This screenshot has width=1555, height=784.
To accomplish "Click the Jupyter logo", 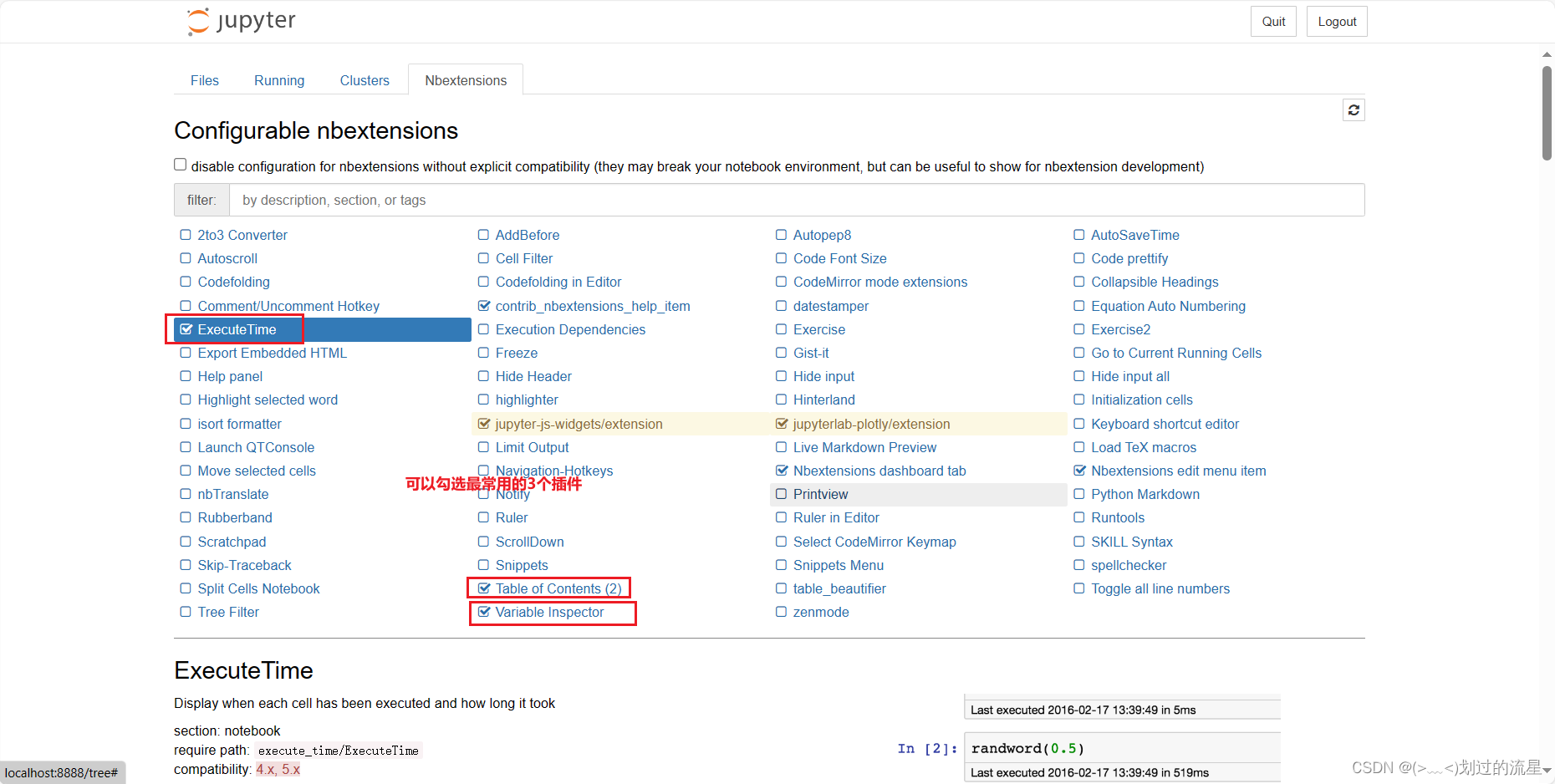I will [x=241, y=21].
